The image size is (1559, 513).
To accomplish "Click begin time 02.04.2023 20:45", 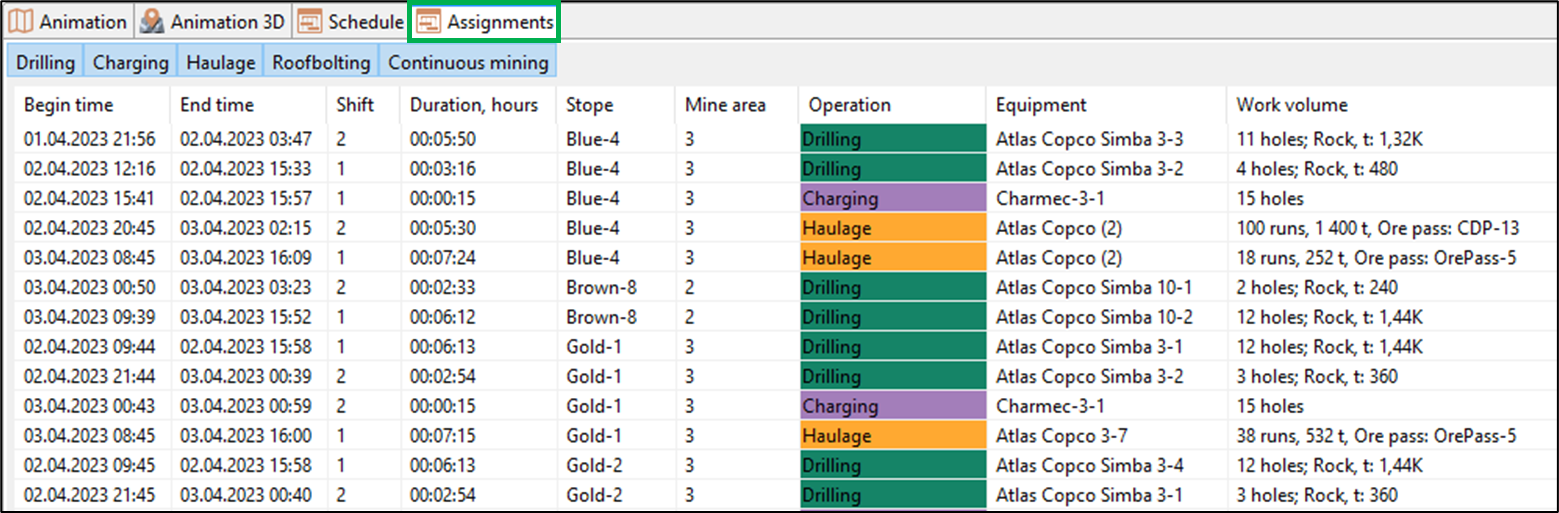I will (90, 228).
